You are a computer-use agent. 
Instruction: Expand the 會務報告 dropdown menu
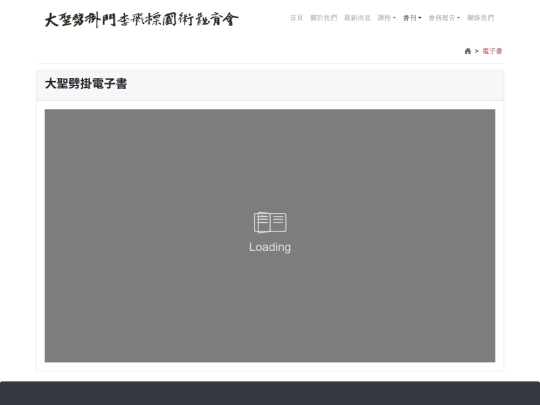[x=444, y=18]
